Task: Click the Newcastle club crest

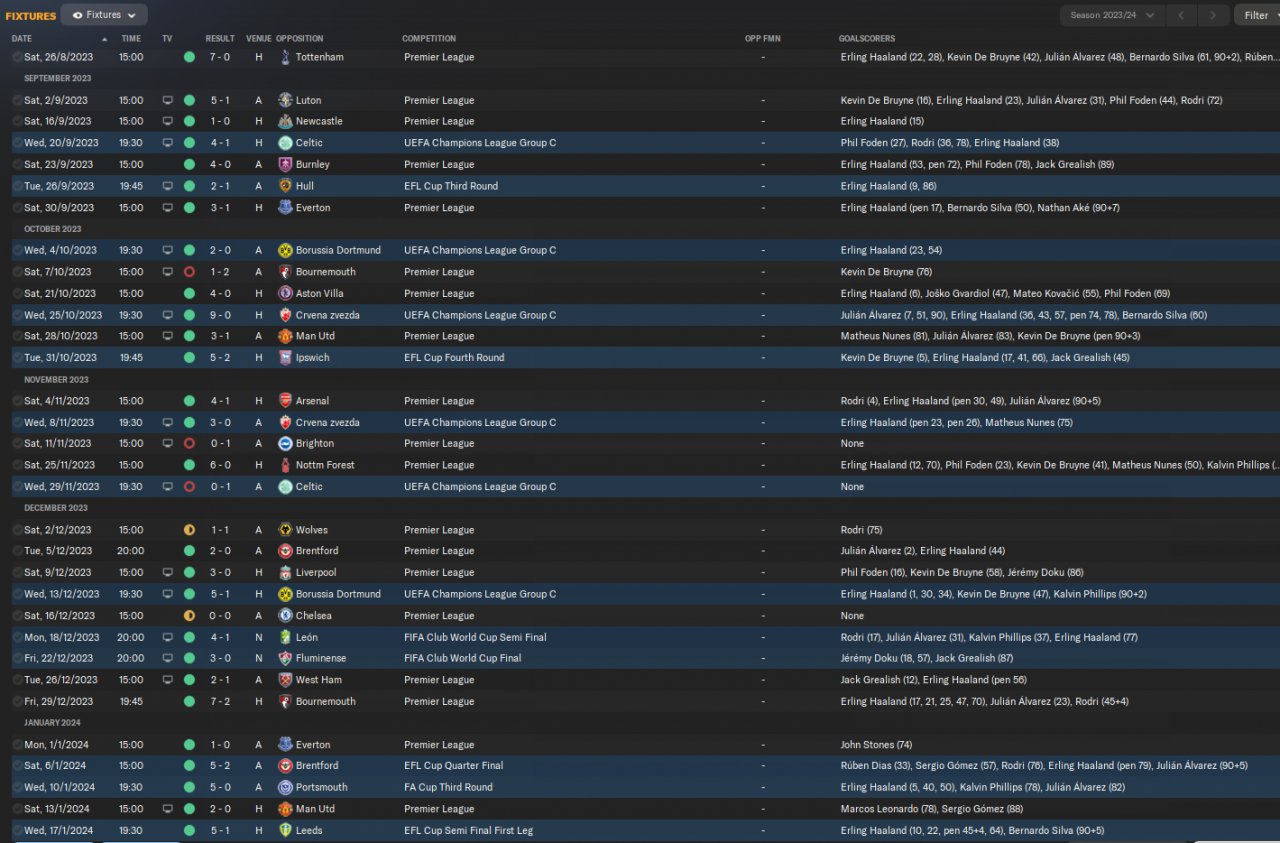Action: pos(285,121)
